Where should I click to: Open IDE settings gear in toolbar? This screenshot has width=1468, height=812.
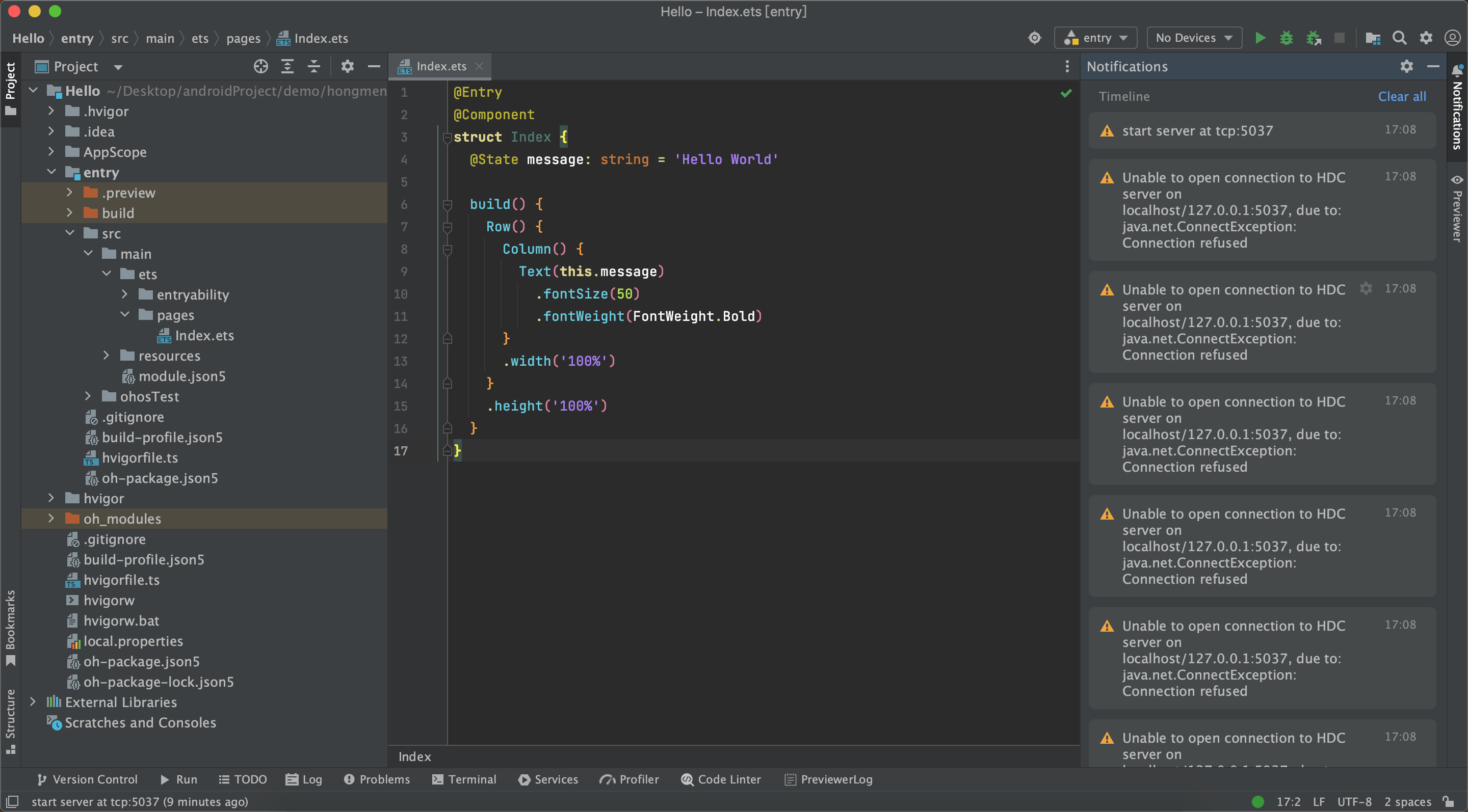1426,38
